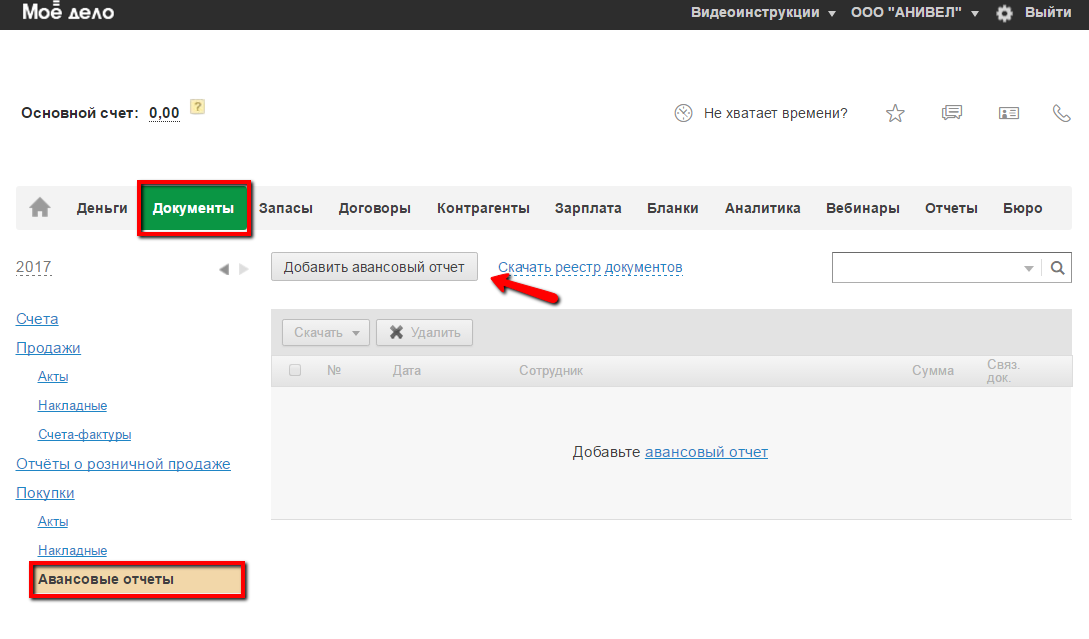Switch to the Запасы tab
Viewport: 1089px width, 639px height.
[285, 208]
